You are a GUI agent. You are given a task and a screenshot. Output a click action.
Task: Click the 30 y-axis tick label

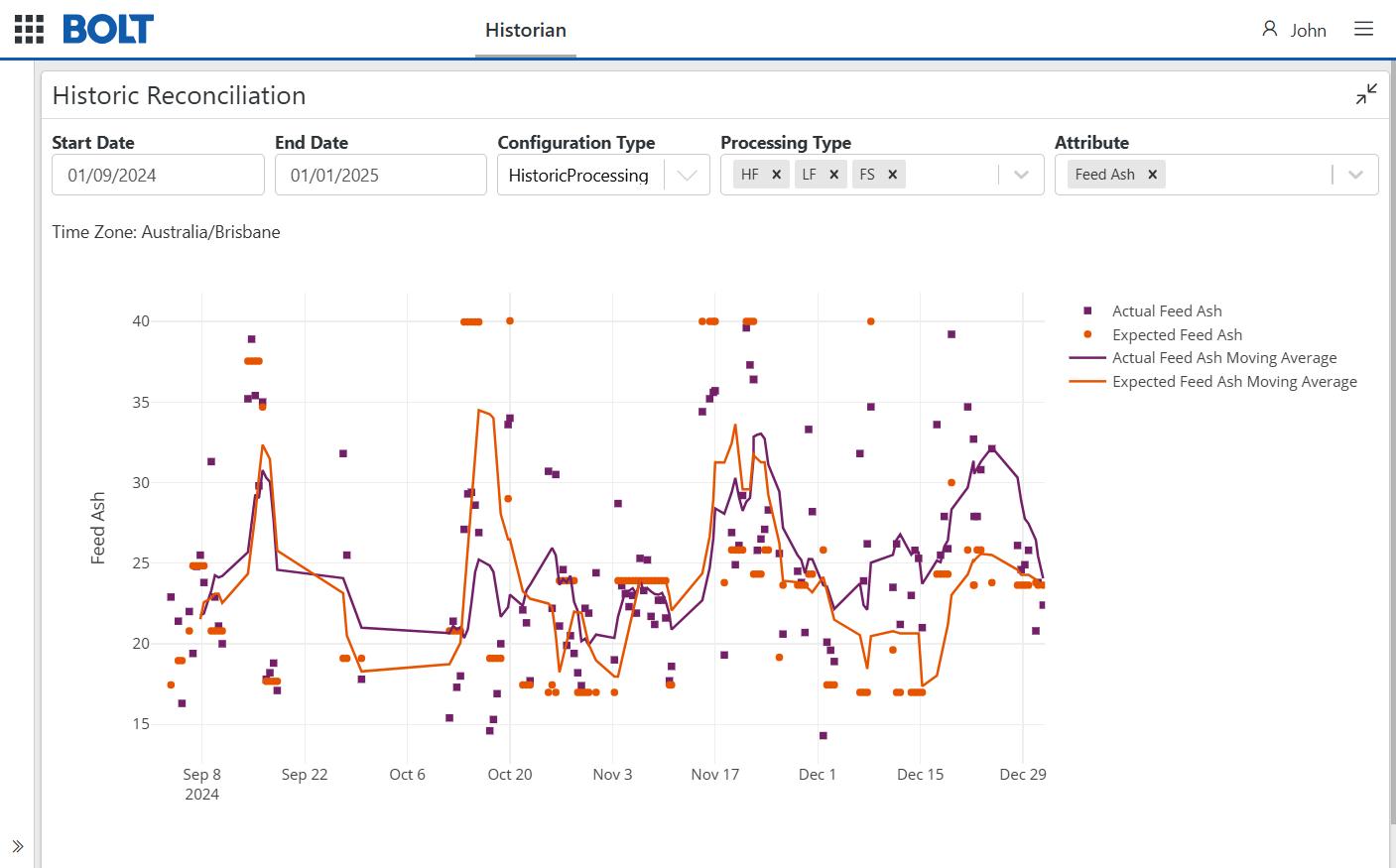pos(141,483)
